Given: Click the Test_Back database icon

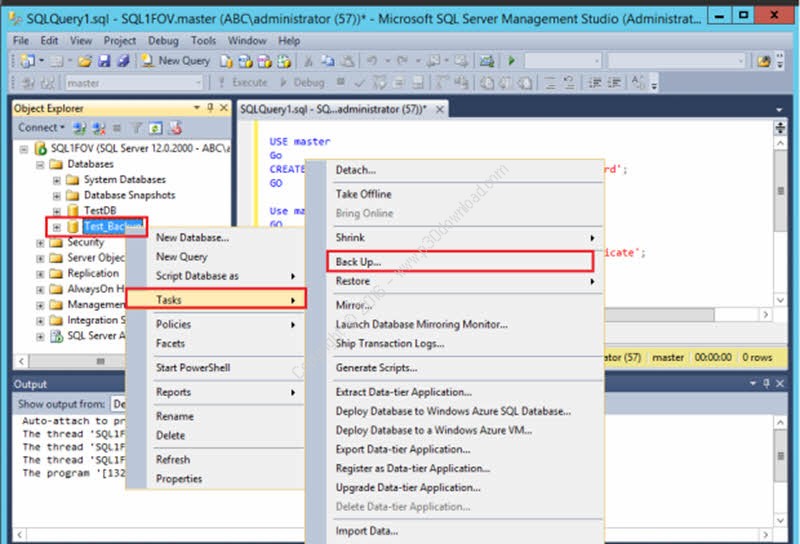Looking at the screenshot, I should click(72, 227).
